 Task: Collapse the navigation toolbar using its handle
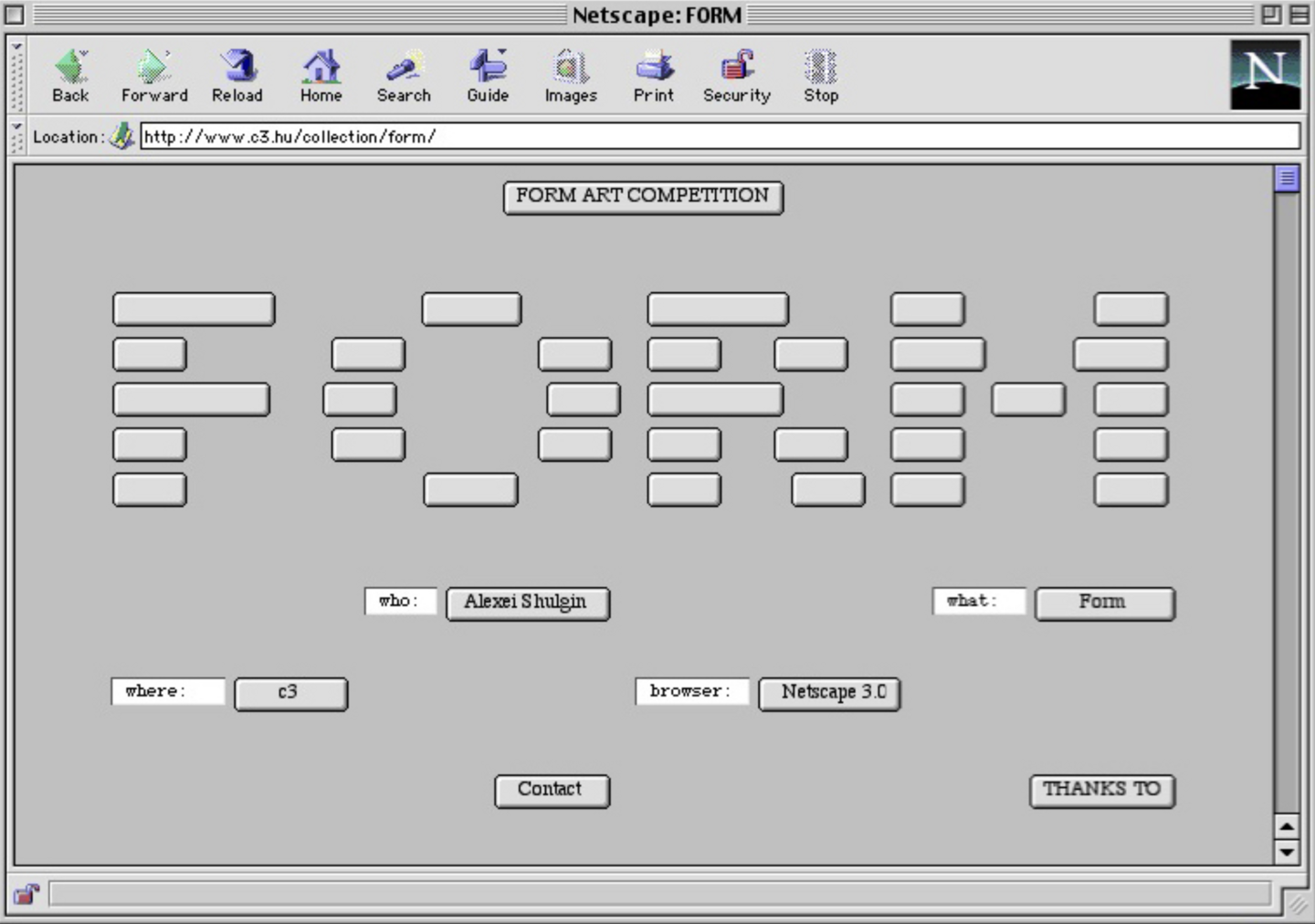coord(16,75)
